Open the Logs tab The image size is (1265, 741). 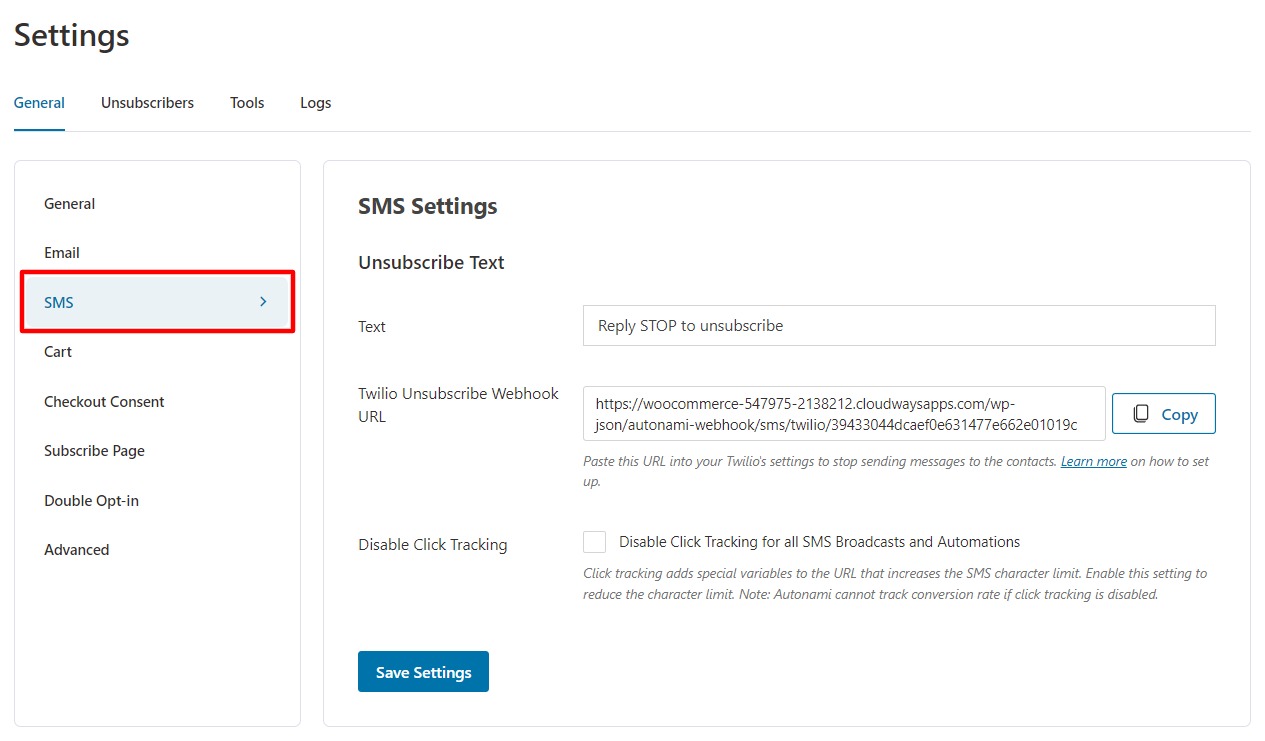315,103
